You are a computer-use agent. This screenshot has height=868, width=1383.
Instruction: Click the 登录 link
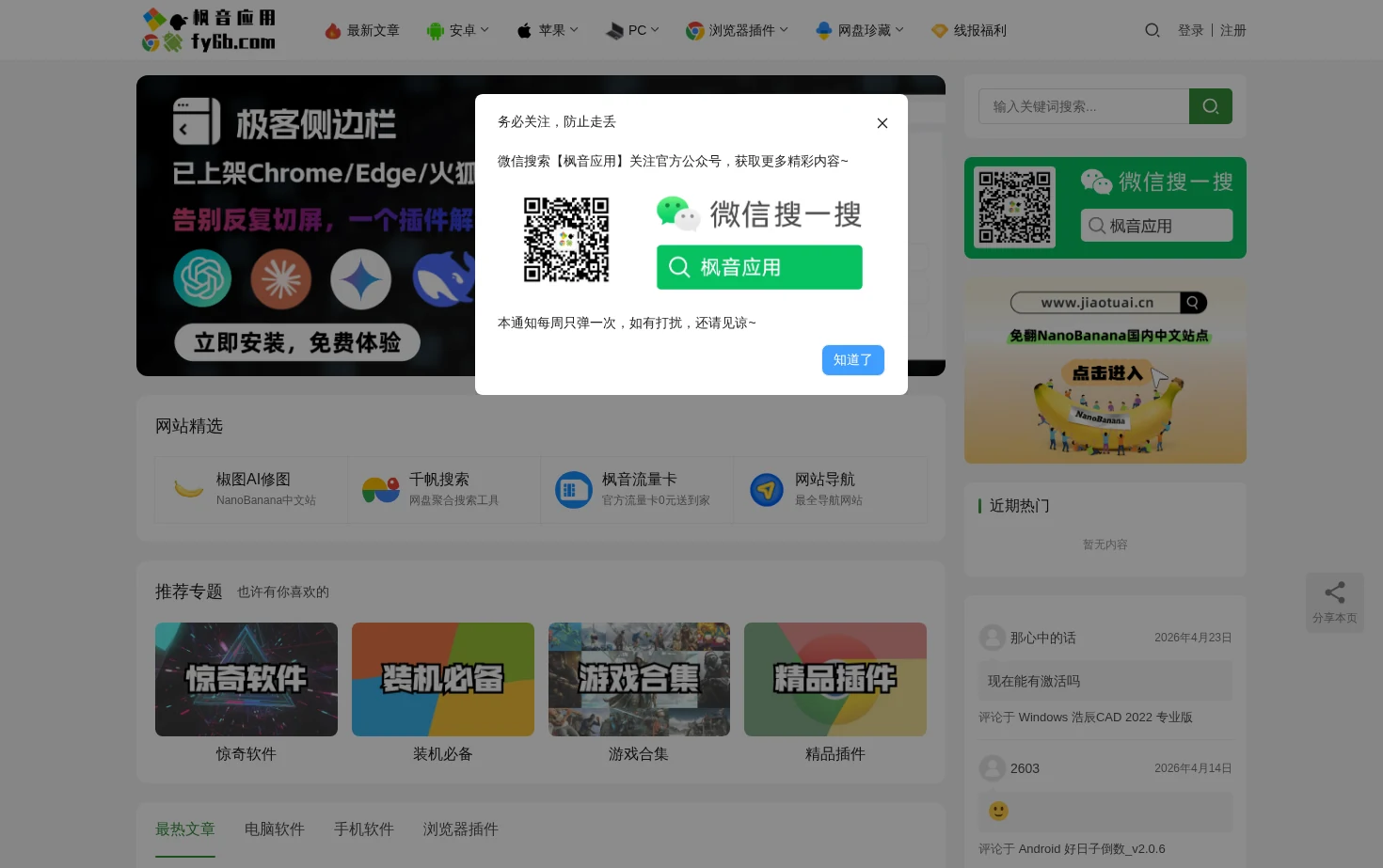[1190, 30]
